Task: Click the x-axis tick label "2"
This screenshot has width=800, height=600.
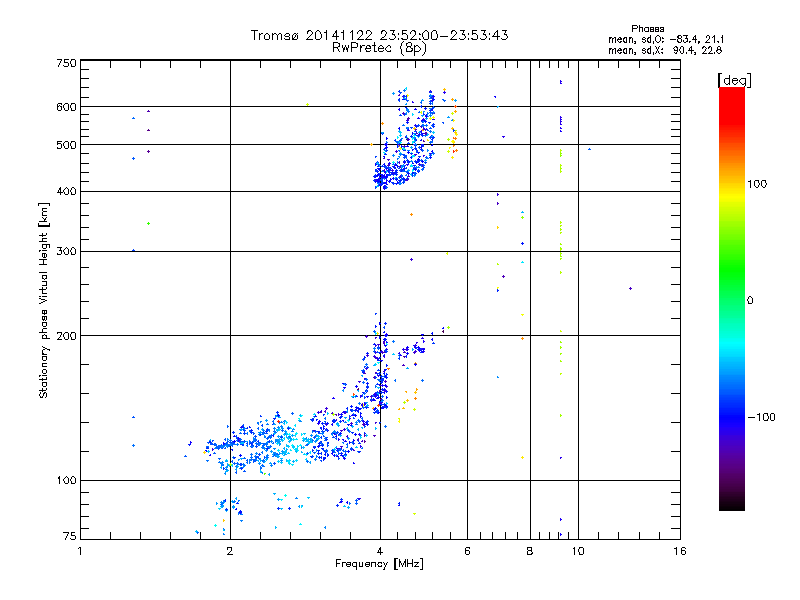Action: click(x=230, y=551)
